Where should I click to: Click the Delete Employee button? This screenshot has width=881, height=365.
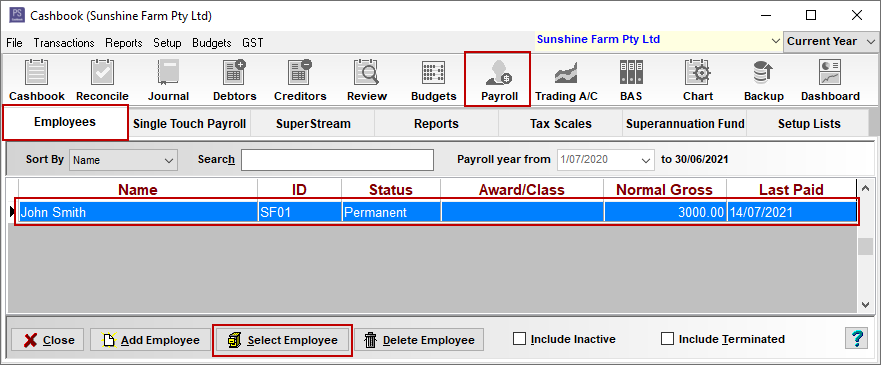pyautogui.click(x=419, y=340)
